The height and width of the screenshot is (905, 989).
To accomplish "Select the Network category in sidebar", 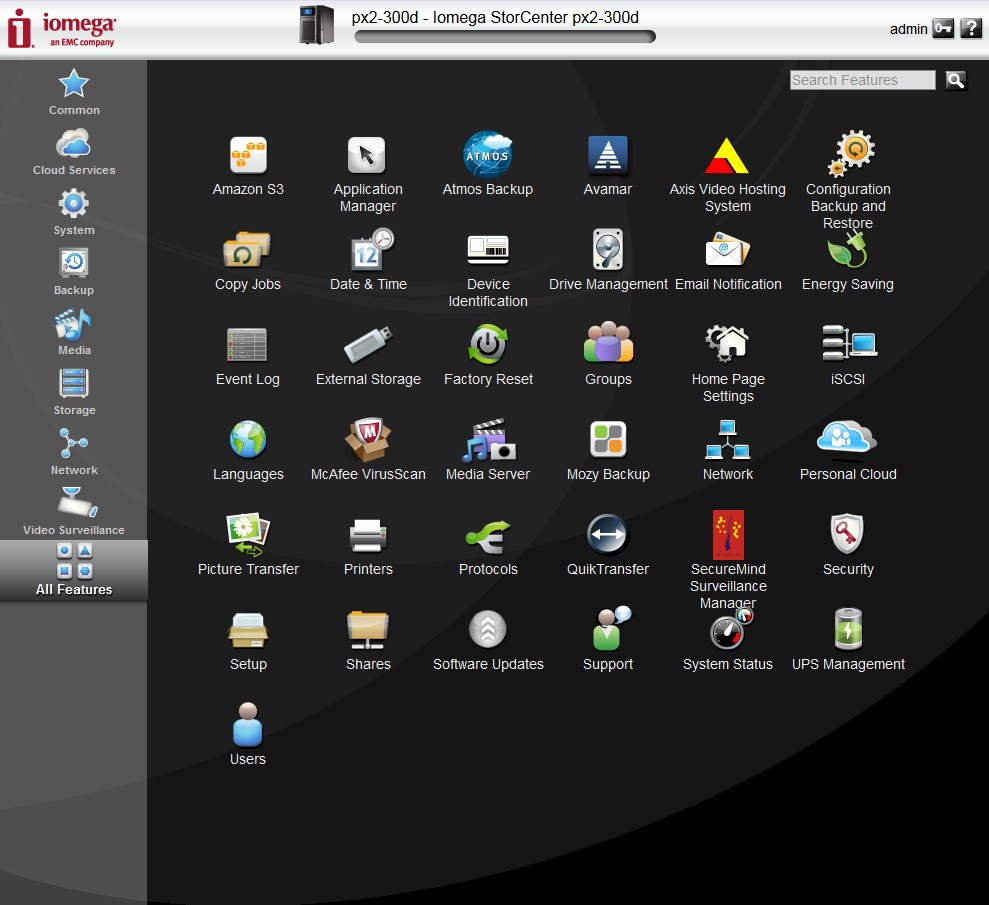I will pos(74,452).
